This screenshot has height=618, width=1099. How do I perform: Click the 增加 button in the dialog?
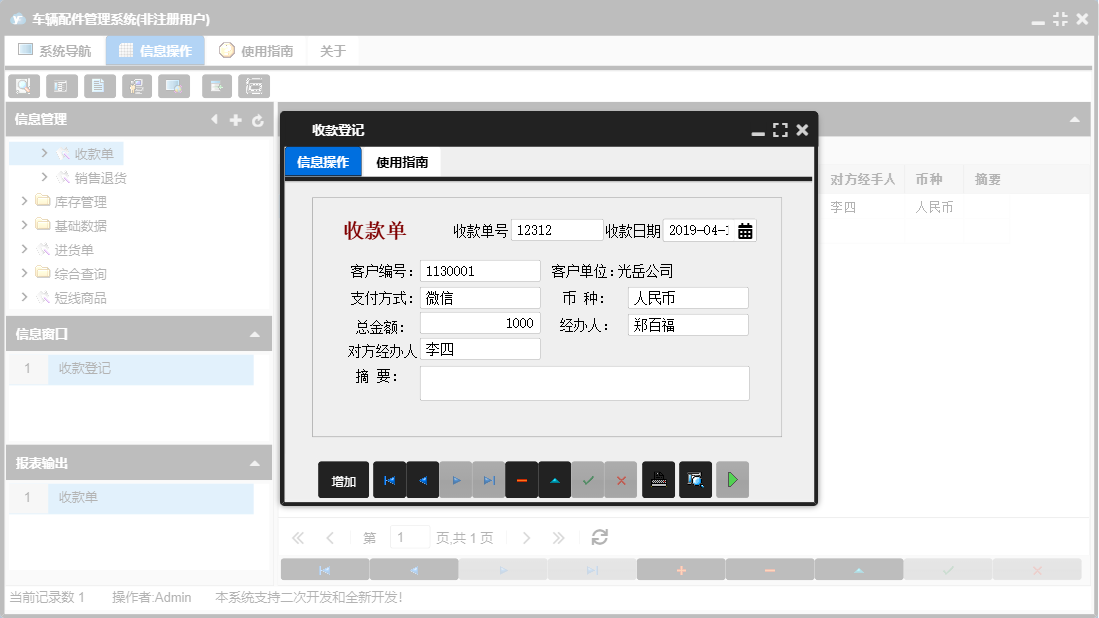tap(343, 479)
